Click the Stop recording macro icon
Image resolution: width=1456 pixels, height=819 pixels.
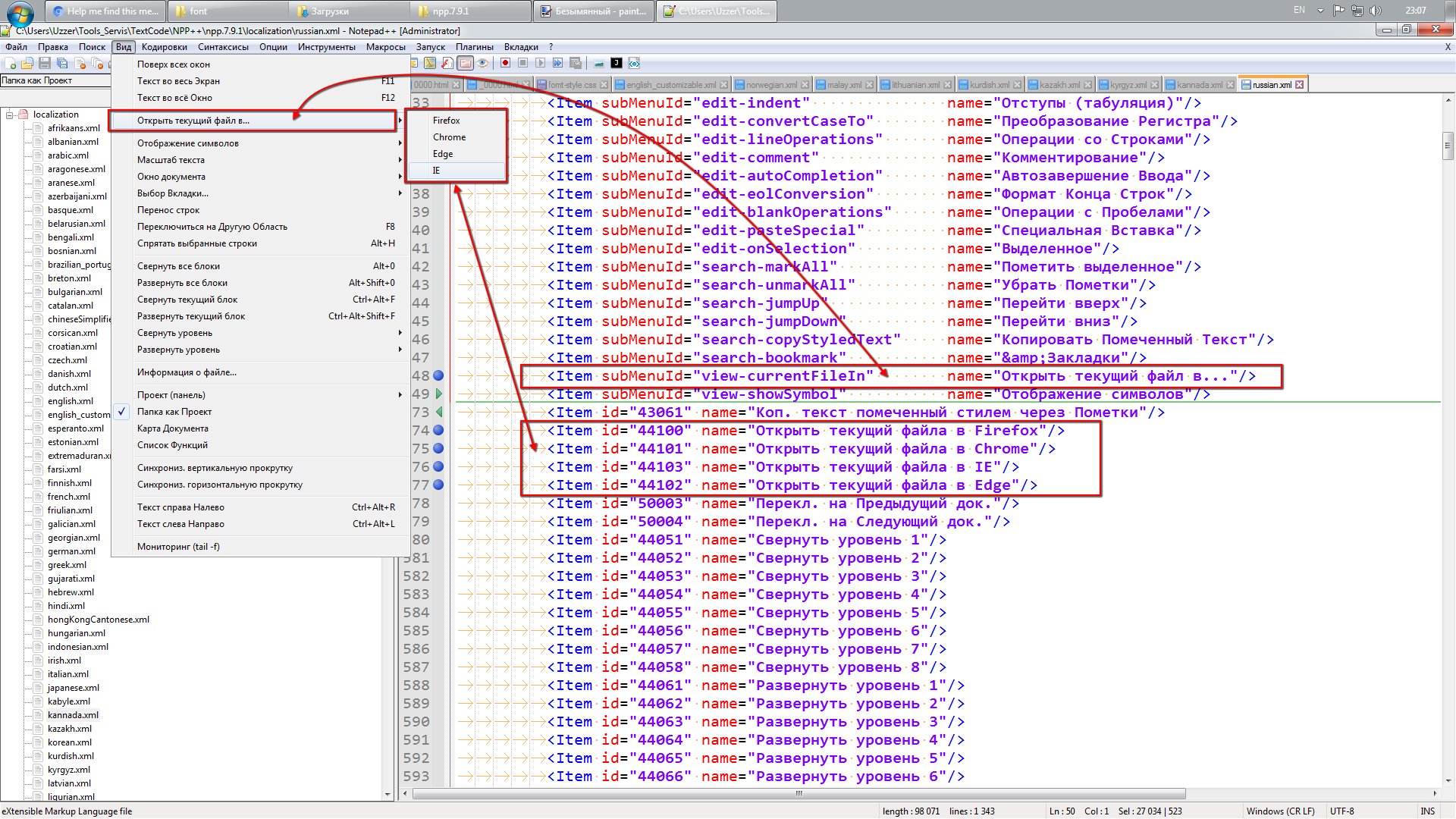[522, 63]
